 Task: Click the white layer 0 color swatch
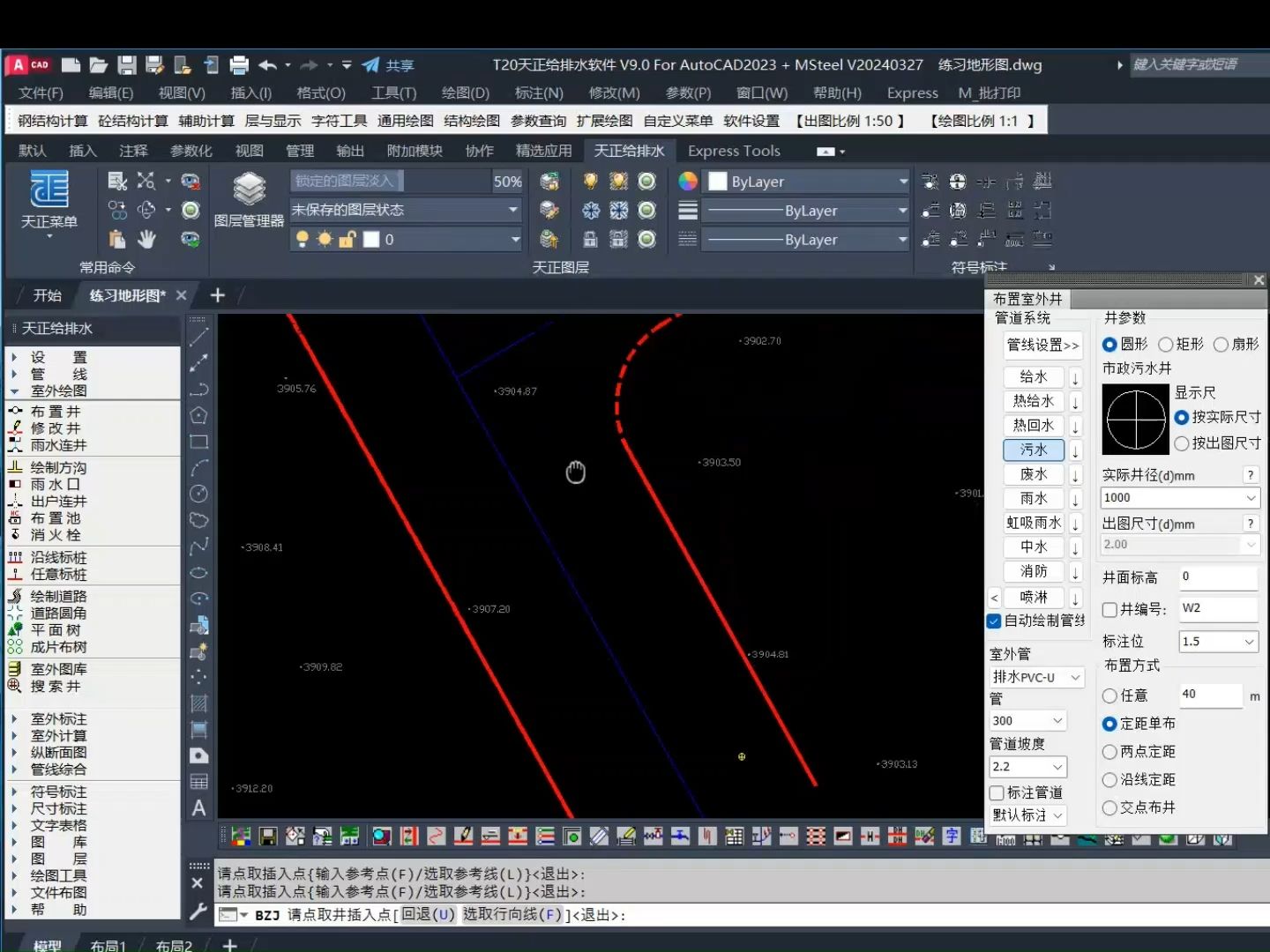pos(371,239)
